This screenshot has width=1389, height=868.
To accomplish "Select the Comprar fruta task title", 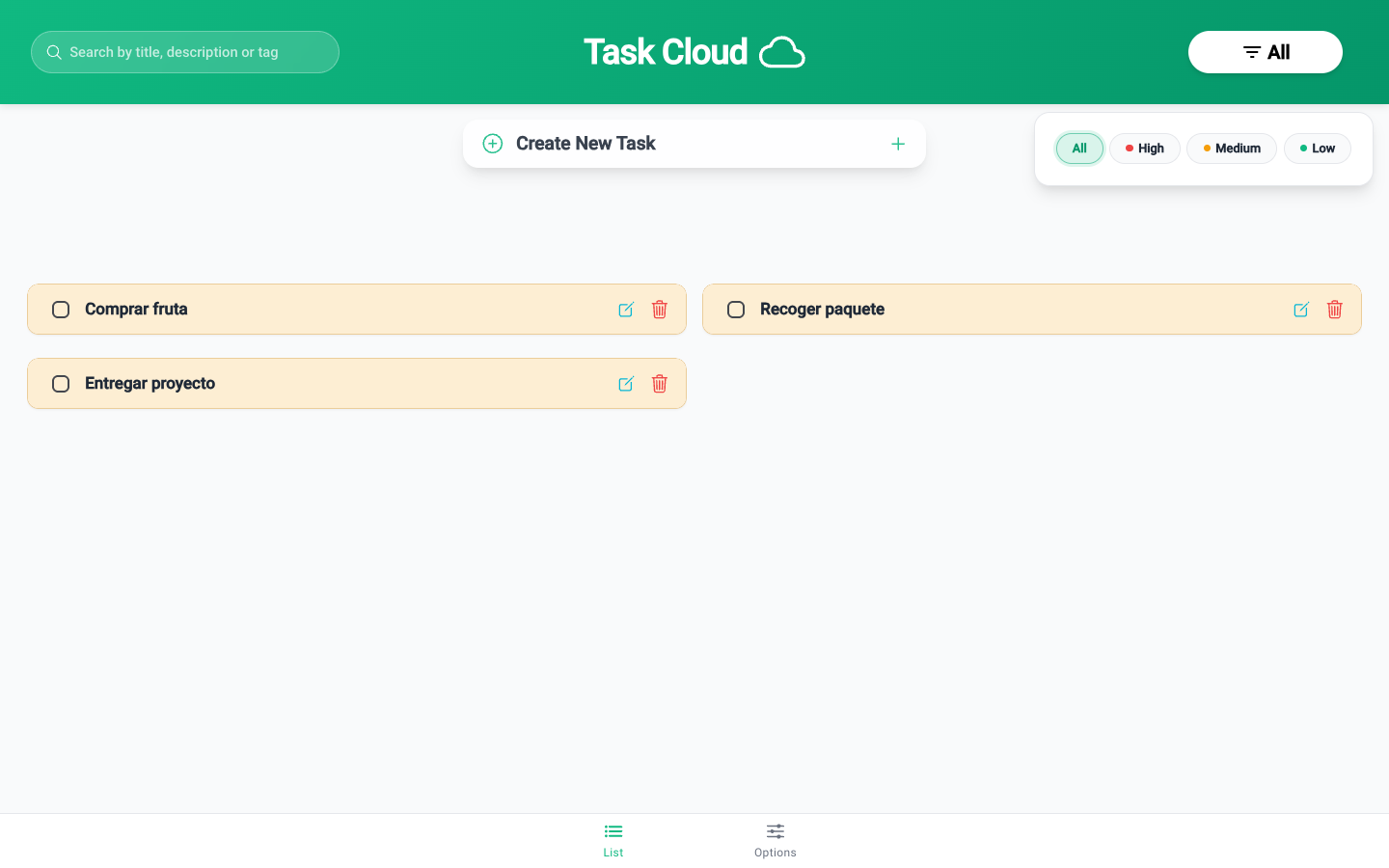I will (136, 310).
